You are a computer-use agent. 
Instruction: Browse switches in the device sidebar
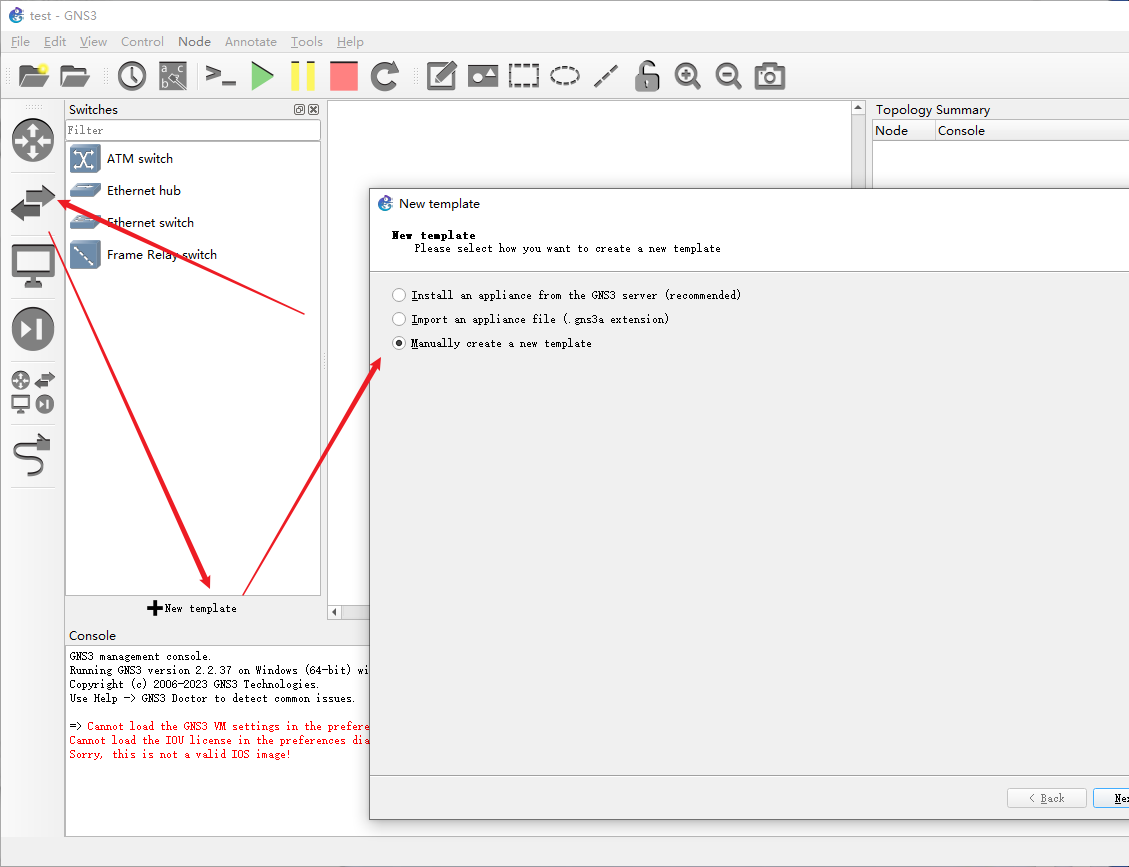[x=33, y=203]
